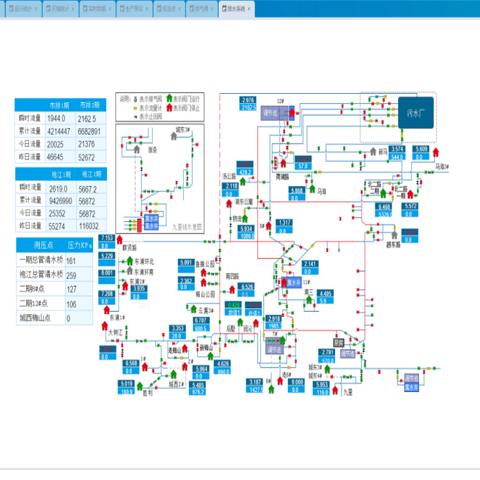The height and width of the screenshot is (480, 480).
Task: Switch to the first tab in the tab bar
Action: (23, 9)
